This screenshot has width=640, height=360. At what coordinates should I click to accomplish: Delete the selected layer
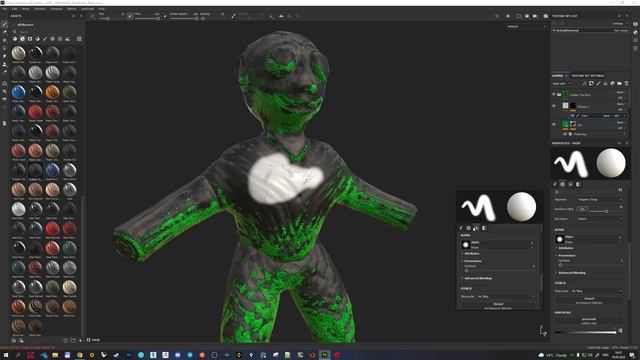click(627, 84)
